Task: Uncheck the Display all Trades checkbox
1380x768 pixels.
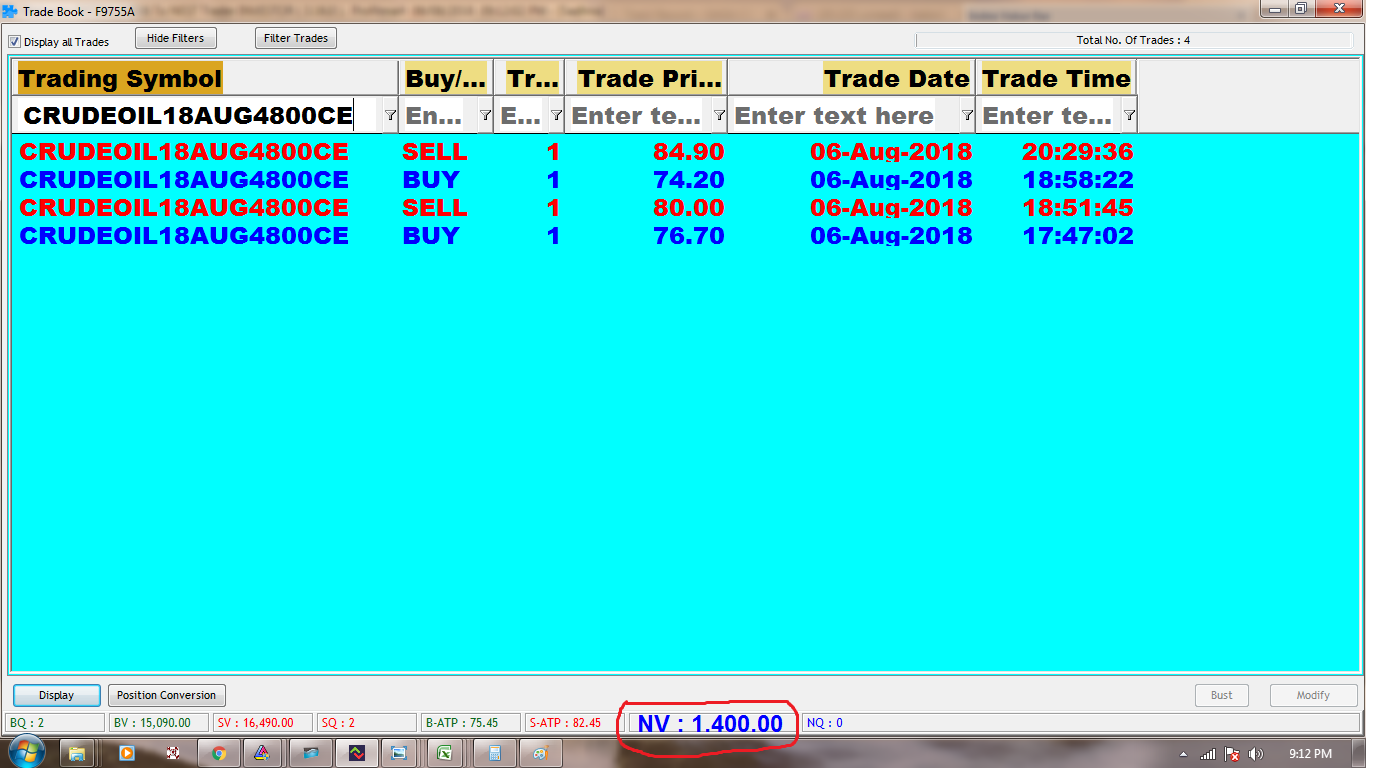Action: pyautogui.click(x=15, y=42)
